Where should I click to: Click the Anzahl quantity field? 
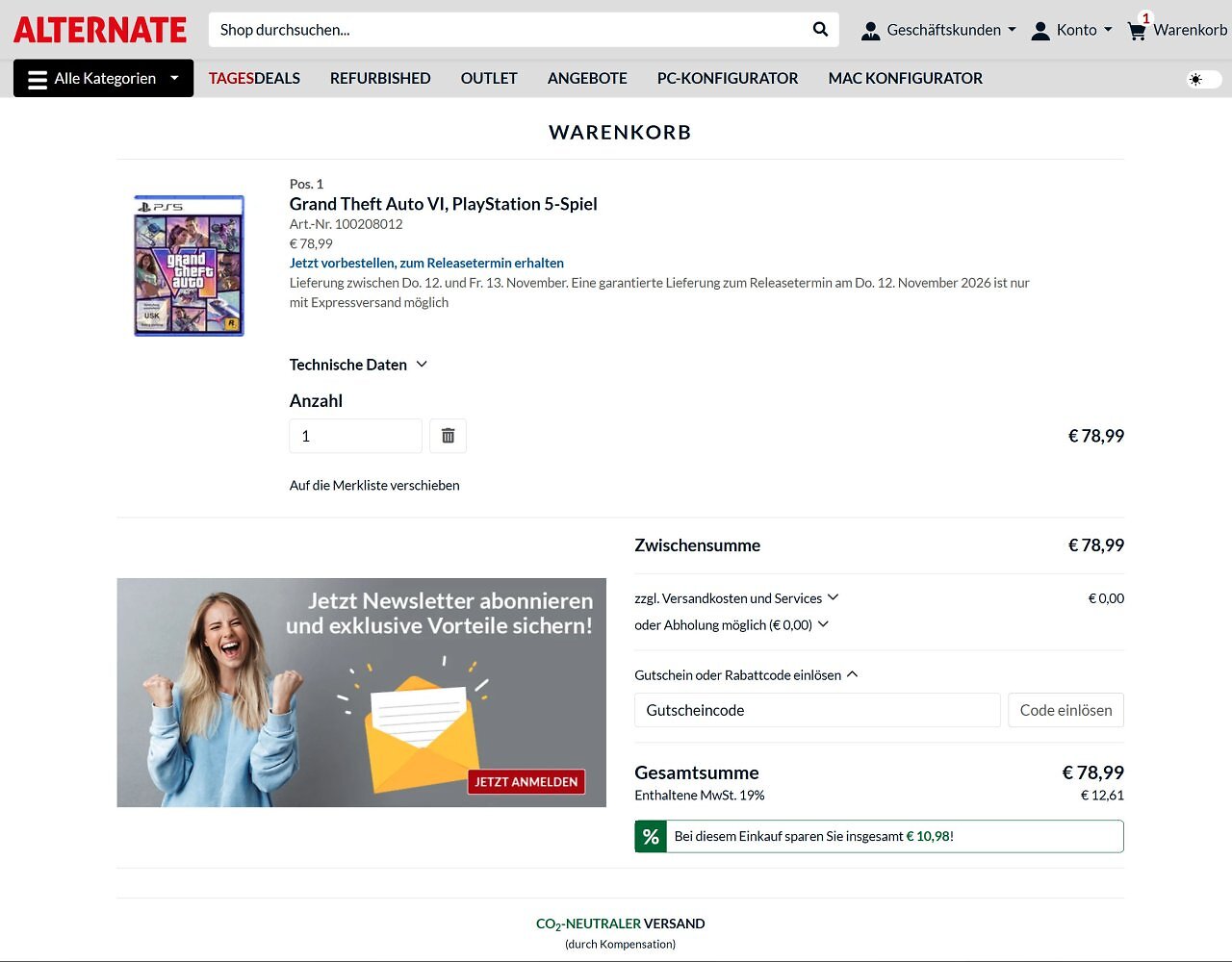click(355, 436)
